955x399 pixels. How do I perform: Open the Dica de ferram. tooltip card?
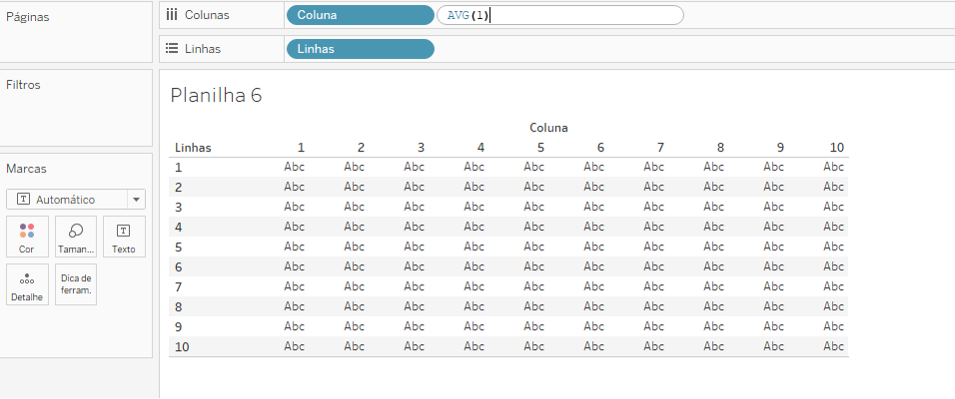click(x=76, y=284)
